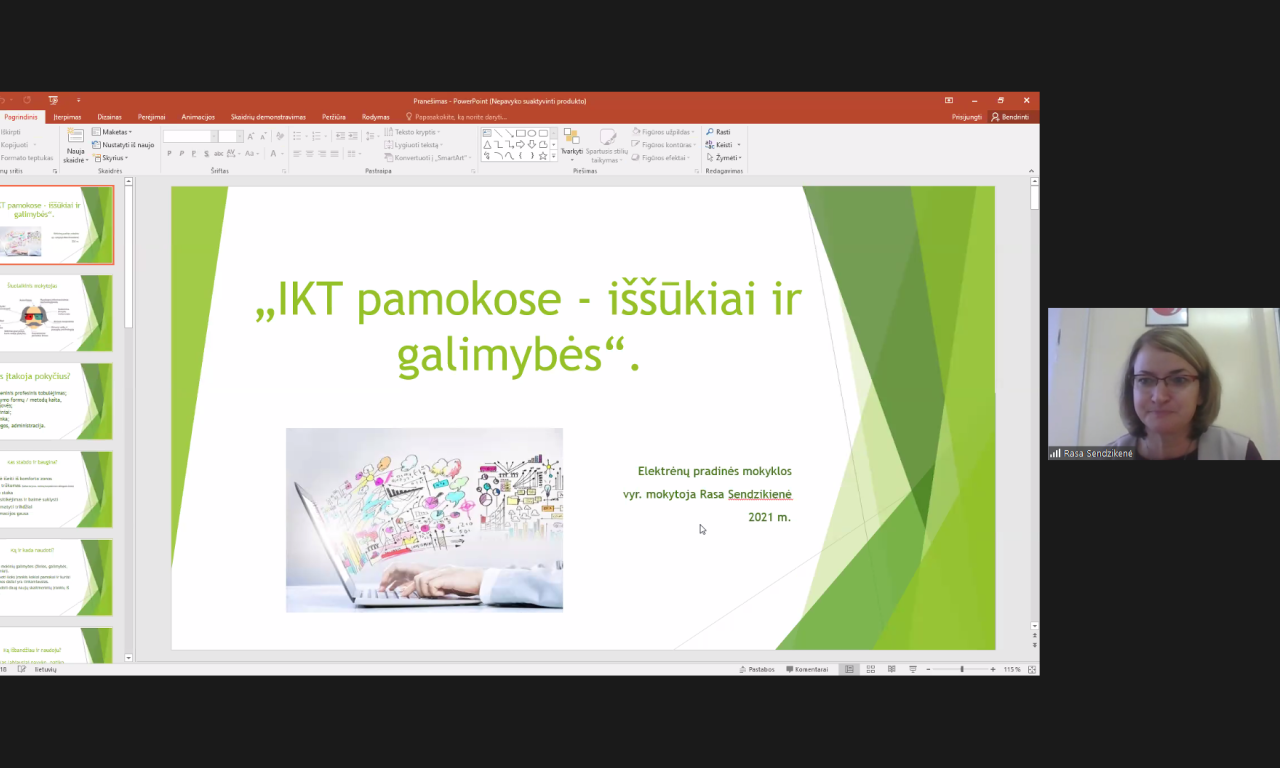Expand the Figūros užpildas fill dropdown
This screenshot has height=768, width=1280.
point(663,132)
